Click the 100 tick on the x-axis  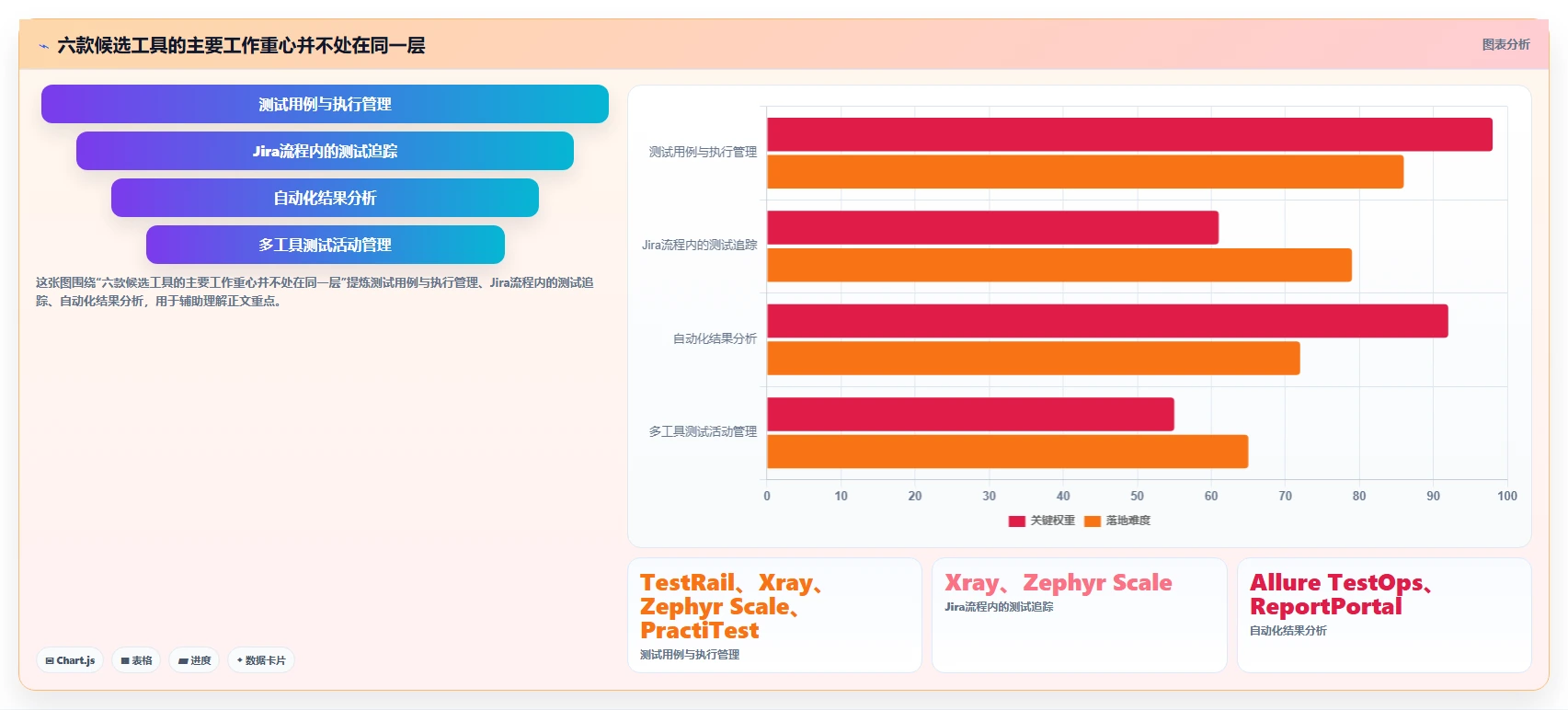click(1506, 496)
